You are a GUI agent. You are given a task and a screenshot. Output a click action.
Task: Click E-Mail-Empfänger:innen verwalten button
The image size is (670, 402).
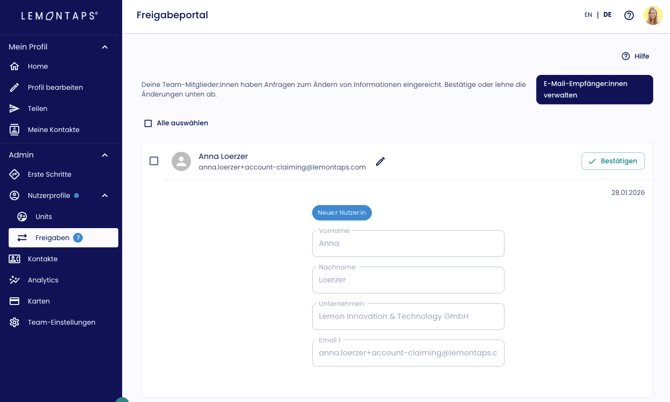594,90
